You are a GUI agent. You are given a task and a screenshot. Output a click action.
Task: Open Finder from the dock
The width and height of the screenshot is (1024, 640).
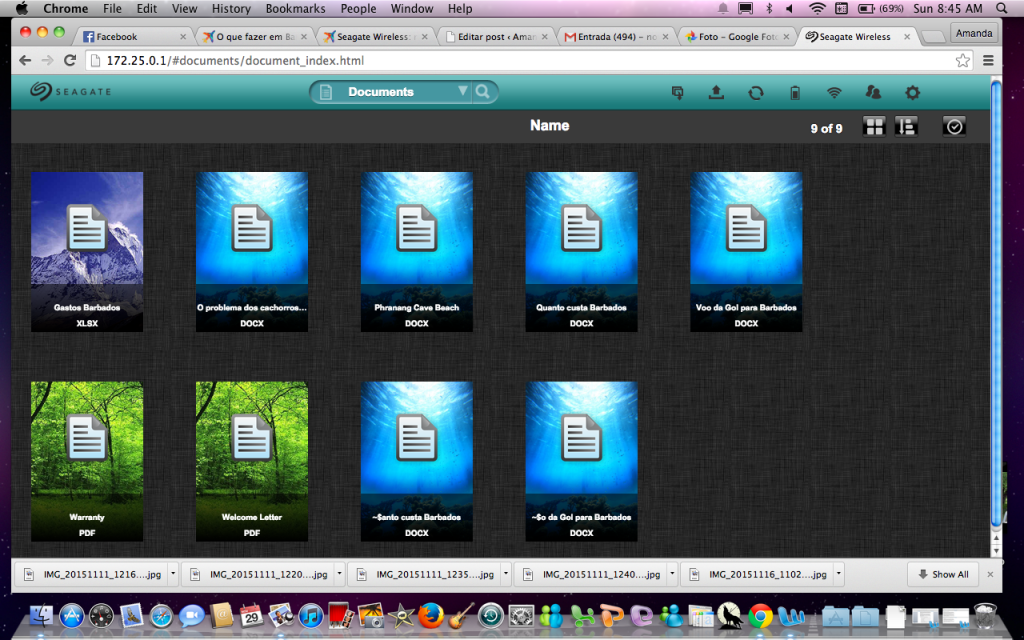(41, 615)
